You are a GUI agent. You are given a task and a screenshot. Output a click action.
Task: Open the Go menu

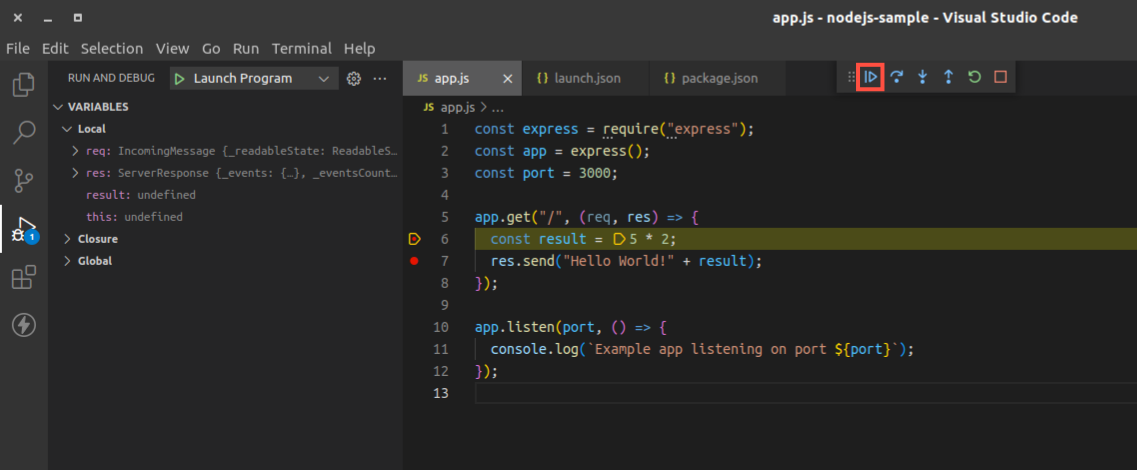211,49
